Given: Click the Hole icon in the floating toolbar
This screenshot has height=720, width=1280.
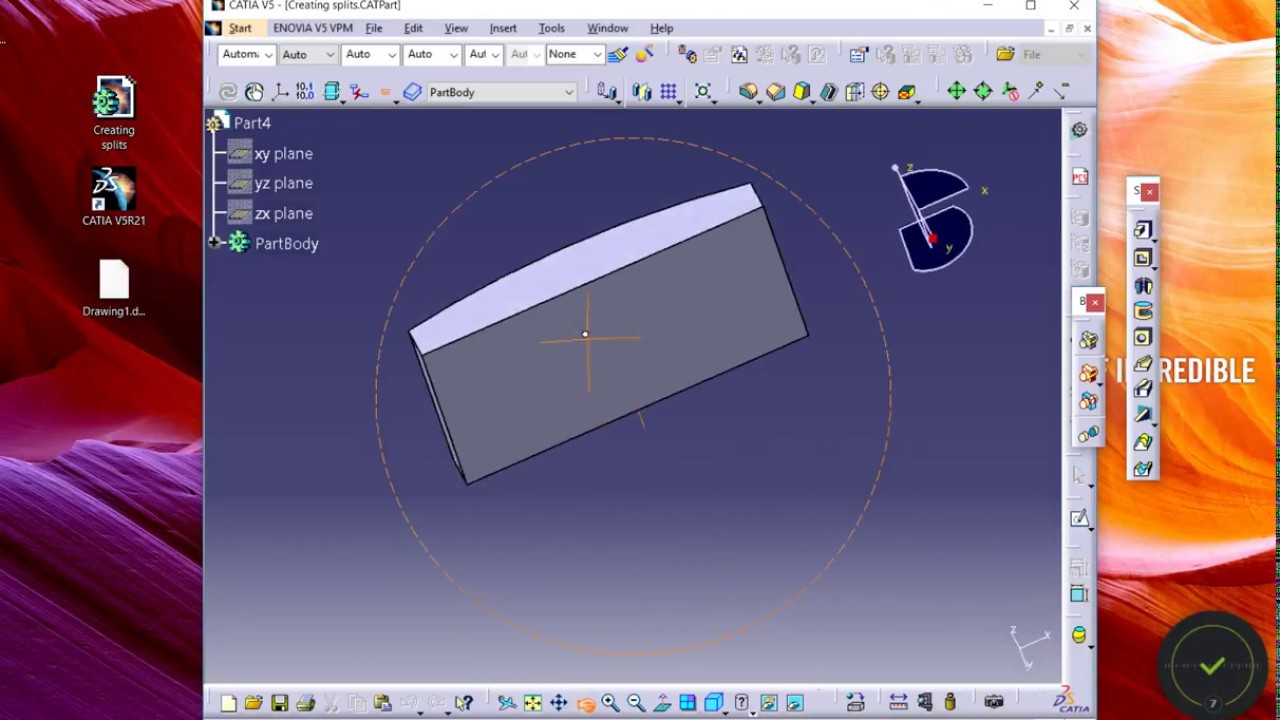Looking at the screenshot, I should click(1143, 338).
